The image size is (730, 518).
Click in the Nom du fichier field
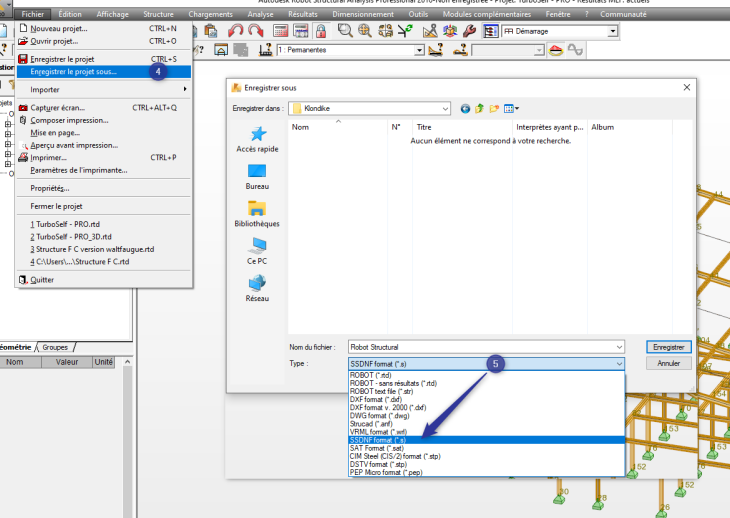click(485, 347)
